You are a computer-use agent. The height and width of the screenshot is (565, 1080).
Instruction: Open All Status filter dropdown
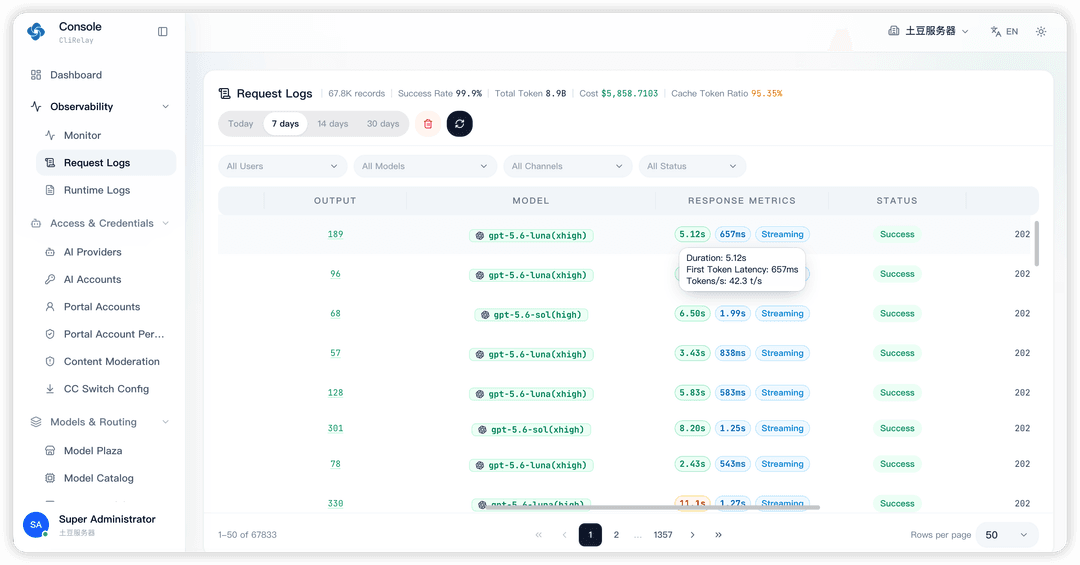pyautogui.click(x=692, y=167)
